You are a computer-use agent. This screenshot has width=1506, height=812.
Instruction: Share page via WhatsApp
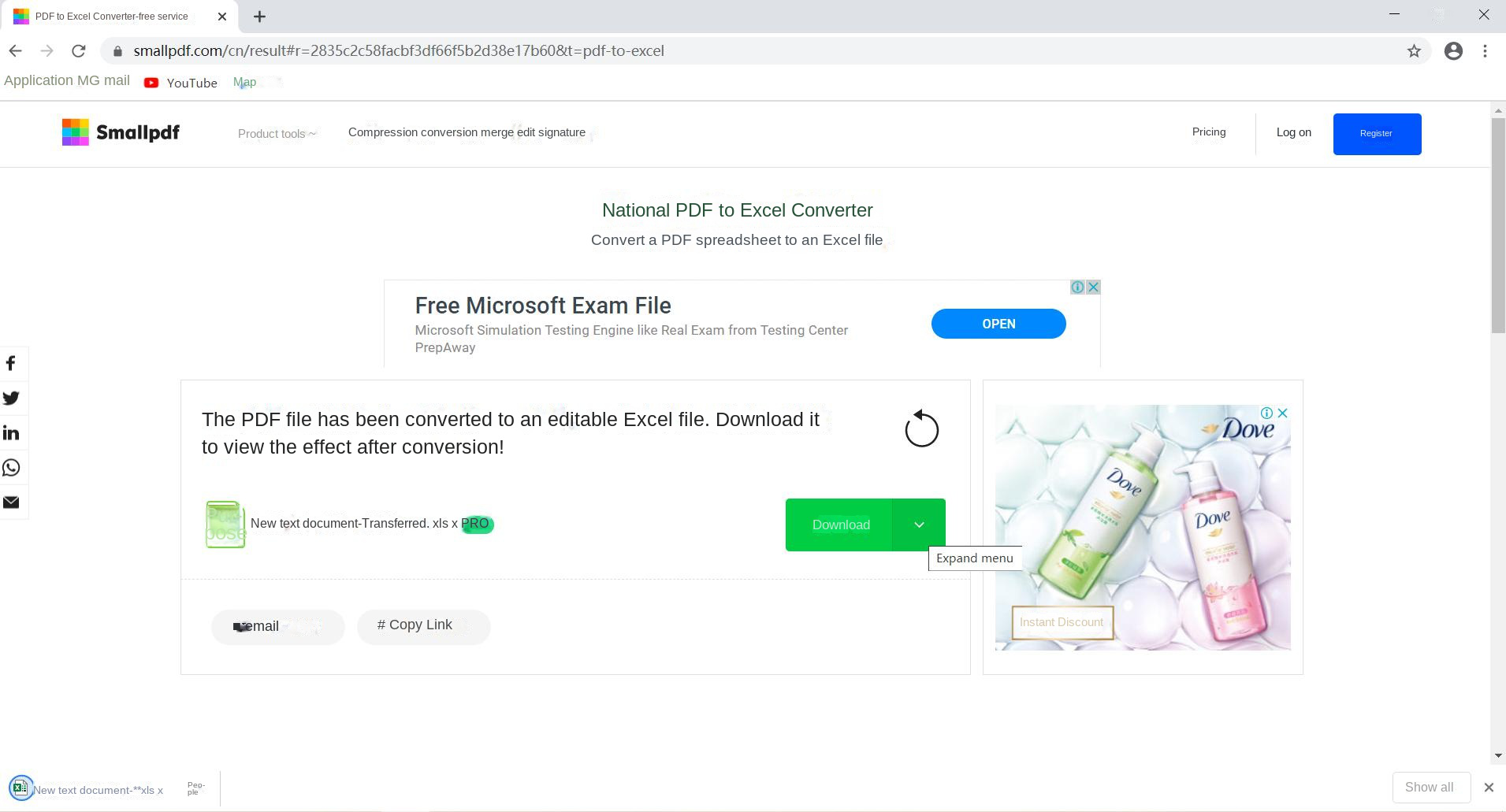(11, 468)
